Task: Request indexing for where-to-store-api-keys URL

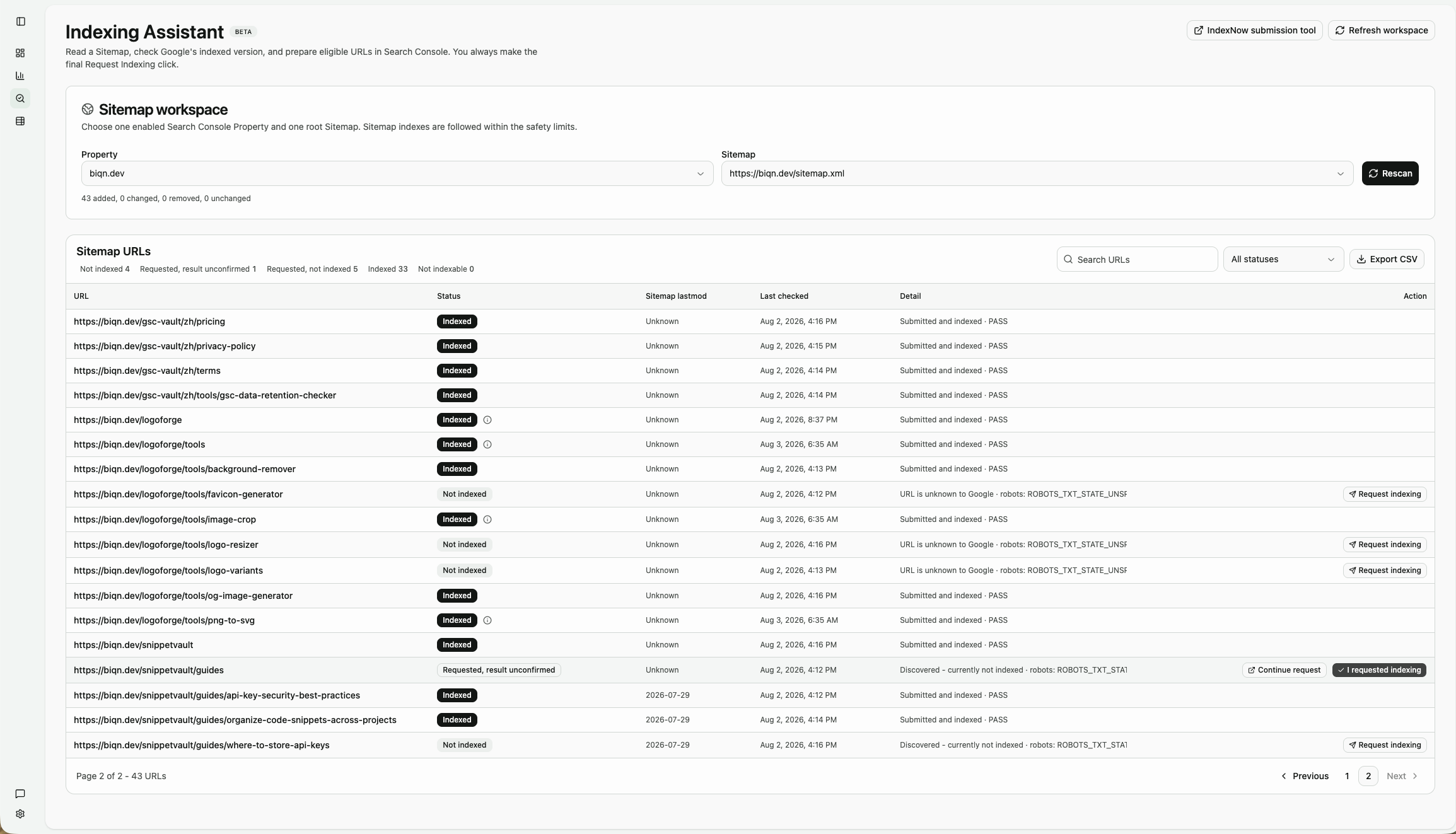Action: coord(1384,745)
